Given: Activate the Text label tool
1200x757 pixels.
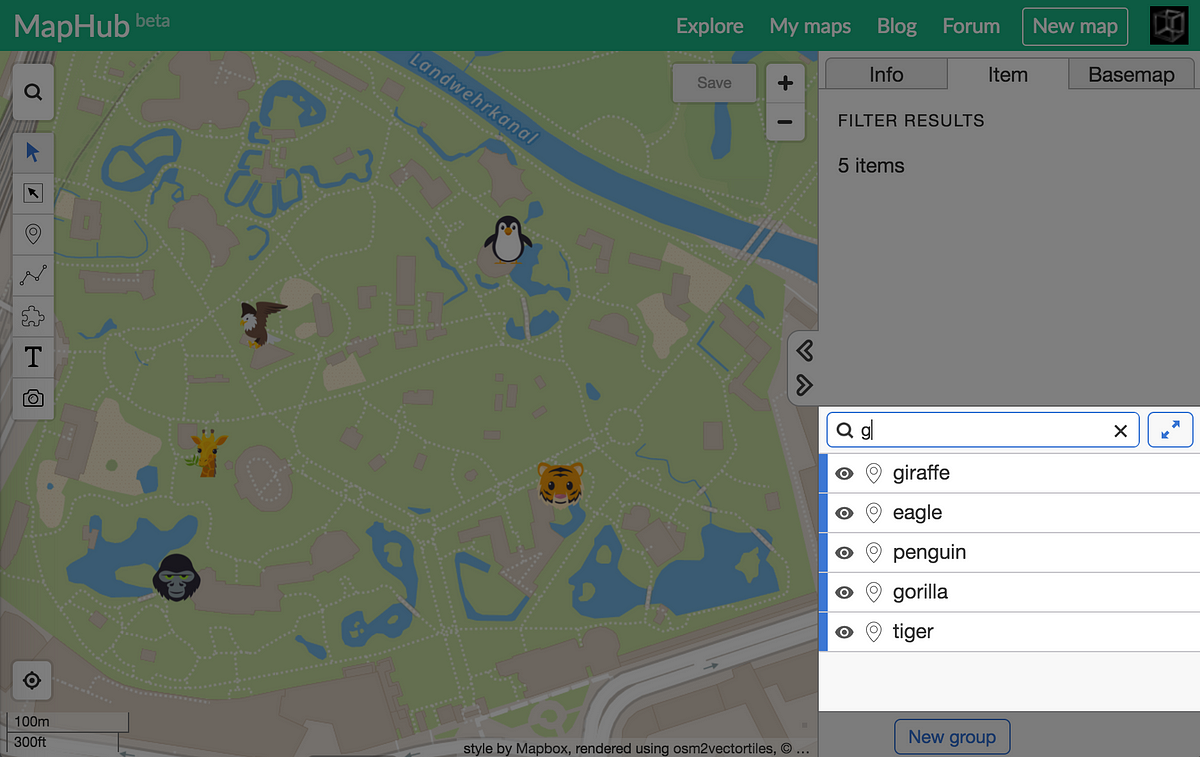Looking at the screenshot, I should [x=32, y=357].
